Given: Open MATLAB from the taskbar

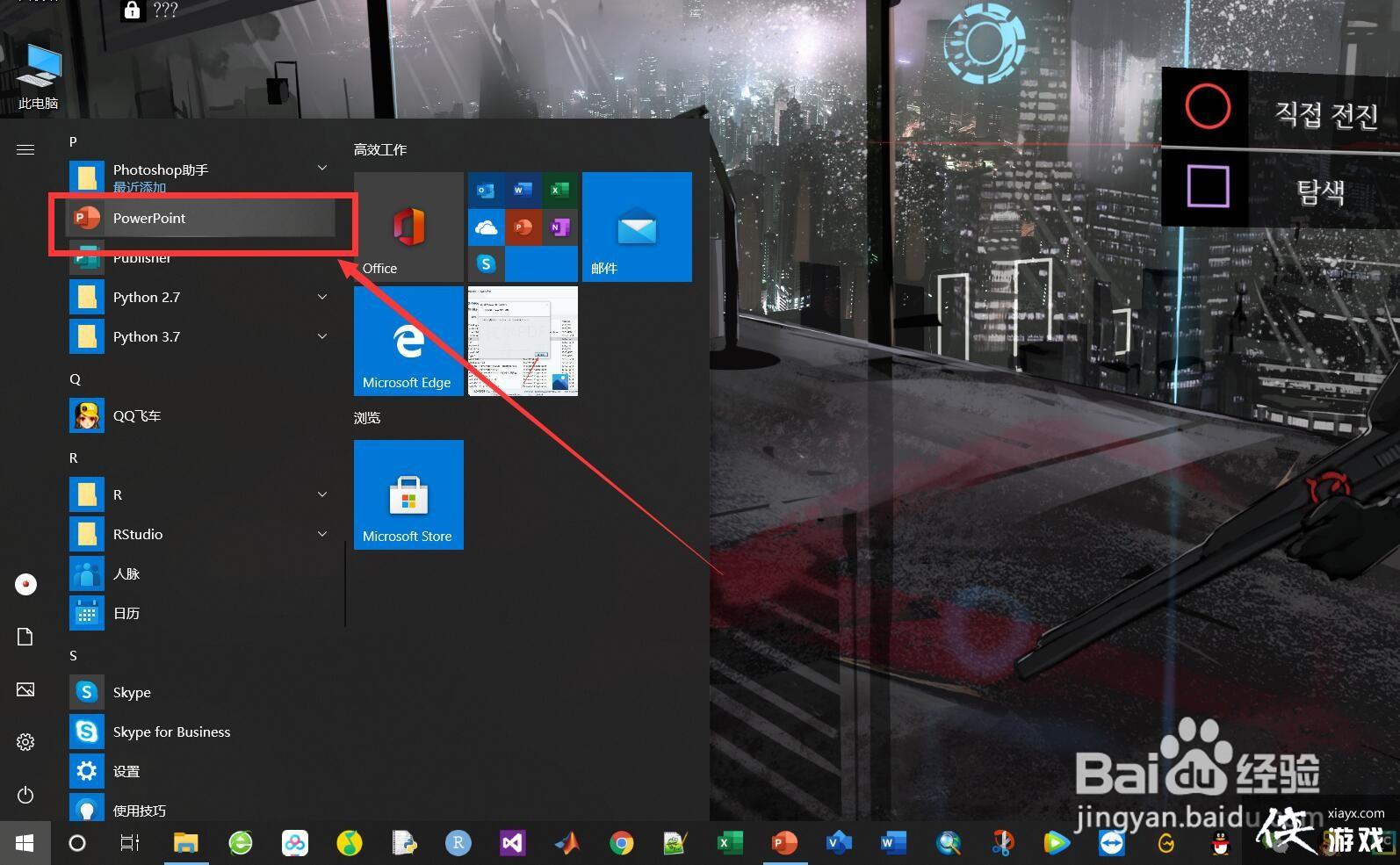Looking at the screenshot, I should coord(566,843).
